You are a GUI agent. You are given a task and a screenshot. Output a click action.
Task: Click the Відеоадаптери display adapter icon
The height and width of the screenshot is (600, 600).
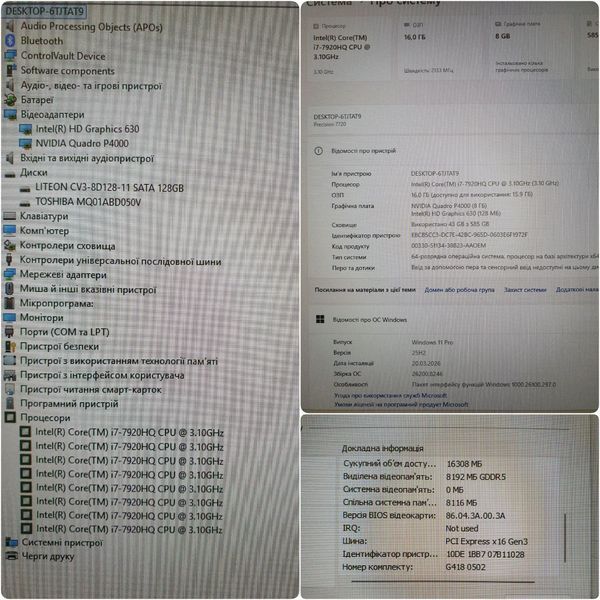(10, 114)
